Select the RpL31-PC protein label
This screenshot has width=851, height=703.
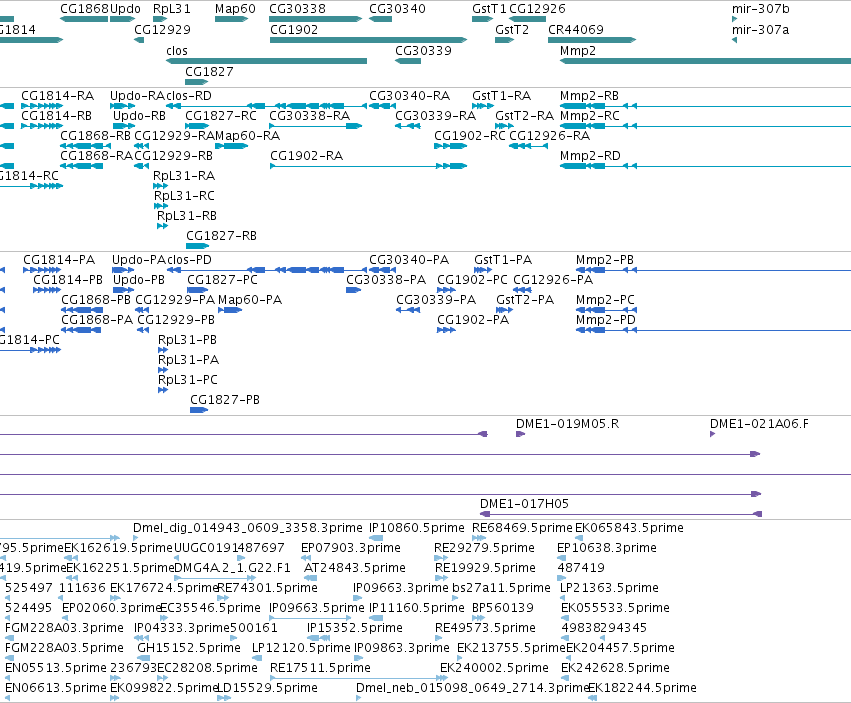[x=188, y=379]
